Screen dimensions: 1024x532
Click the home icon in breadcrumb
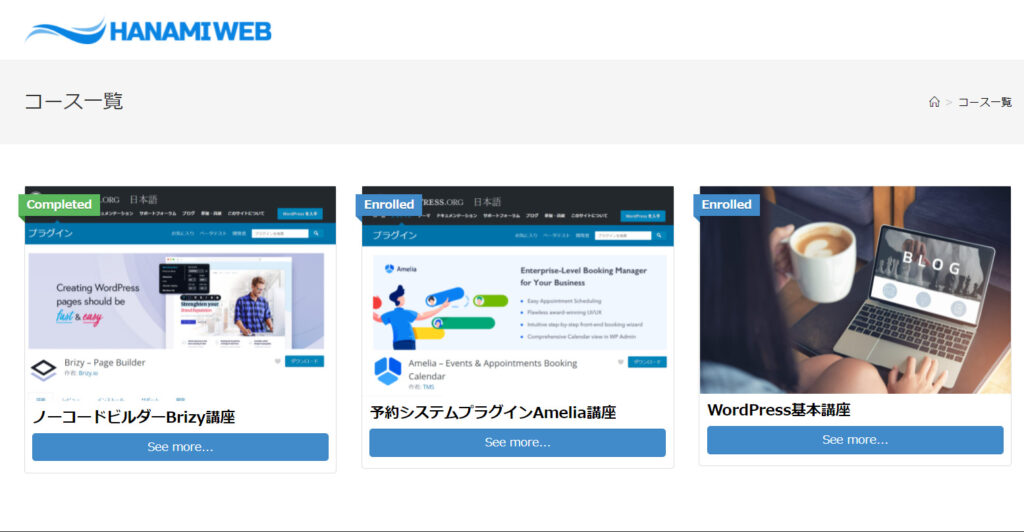coord(934,102)
